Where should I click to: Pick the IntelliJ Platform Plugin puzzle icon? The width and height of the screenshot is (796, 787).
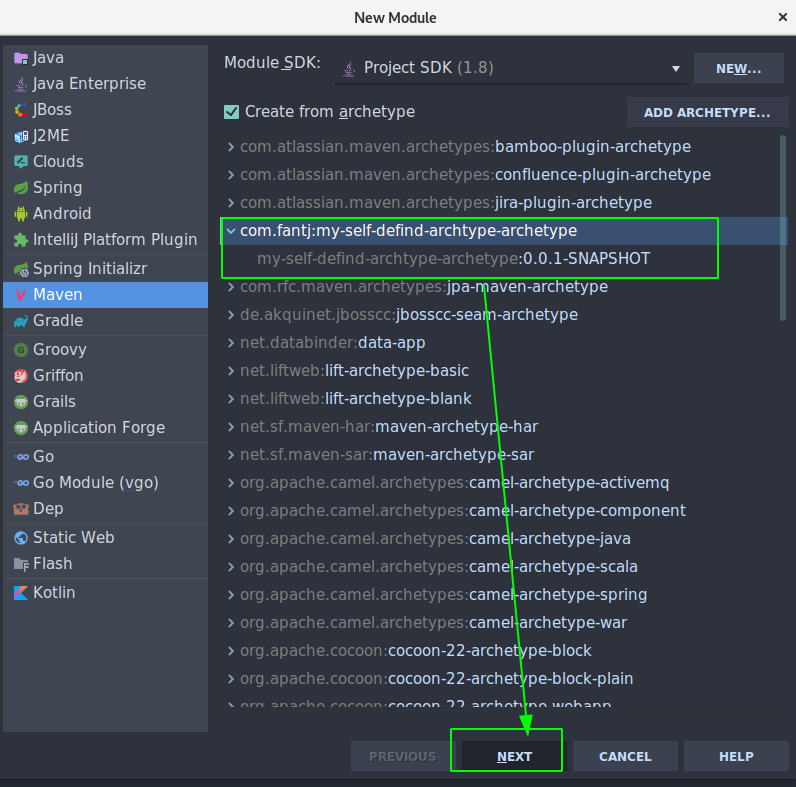[21, 240]
